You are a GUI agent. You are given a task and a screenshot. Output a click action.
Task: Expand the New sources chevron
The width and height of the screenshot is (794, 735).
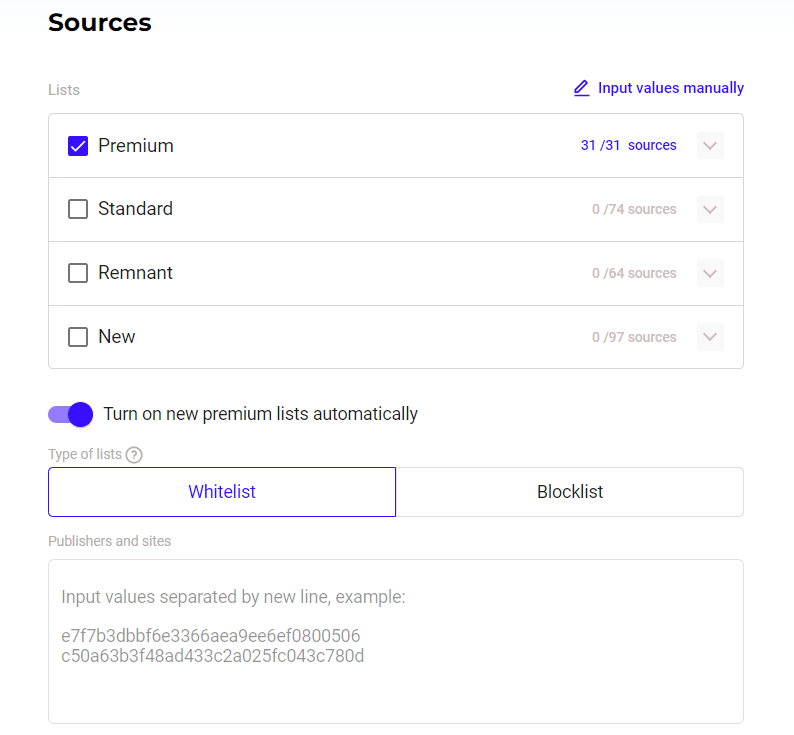click(710, 337)
